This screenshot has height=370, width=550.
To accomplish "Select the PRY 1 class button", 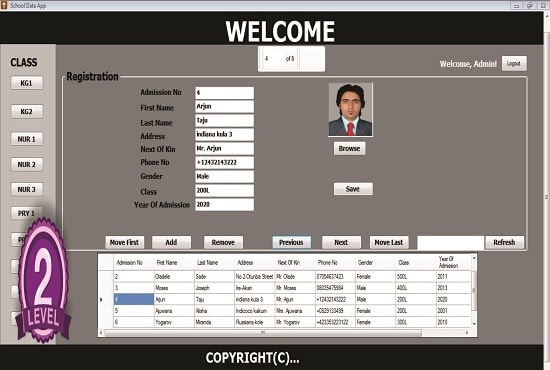I will pos(27,213).
